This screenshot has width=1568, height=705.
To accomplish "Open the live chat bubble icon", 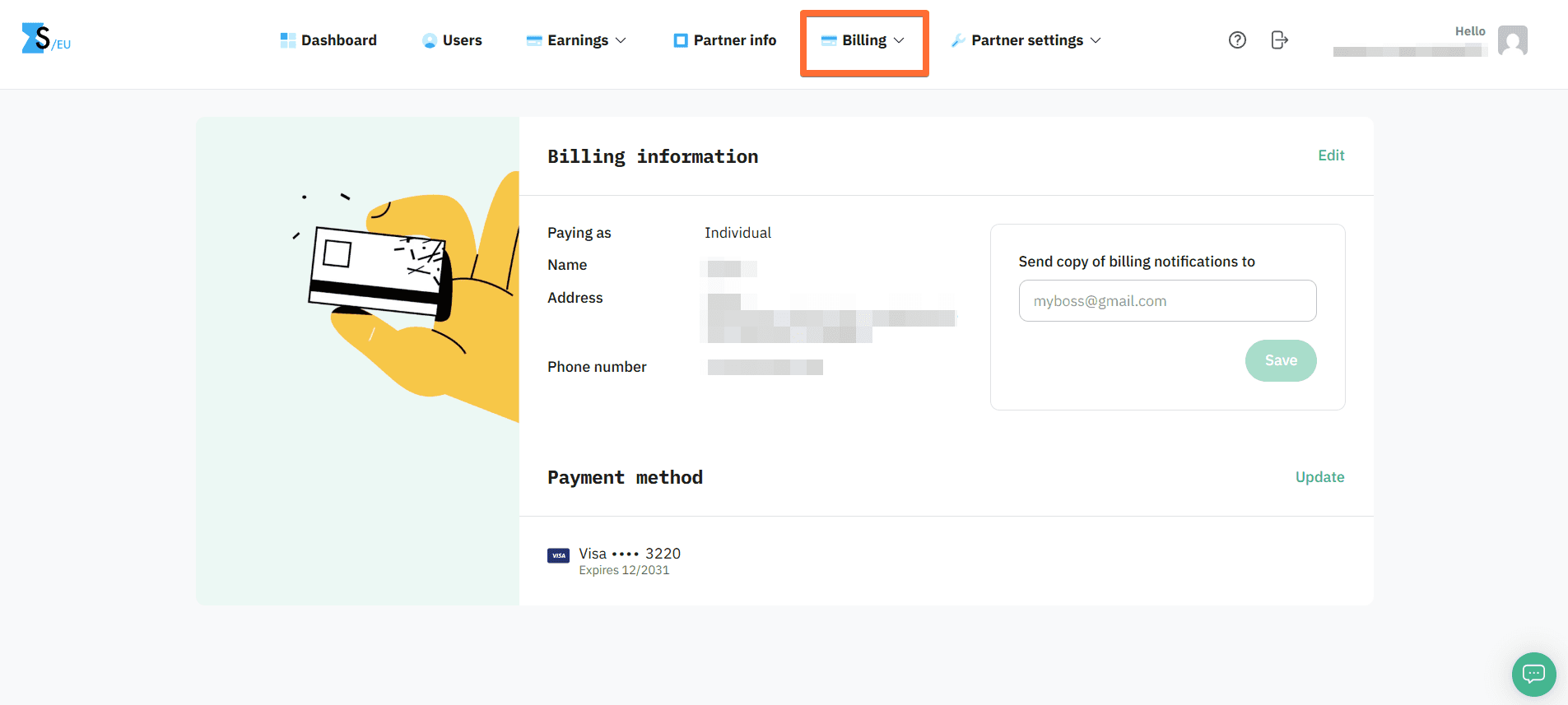I will click(1533, 675).
